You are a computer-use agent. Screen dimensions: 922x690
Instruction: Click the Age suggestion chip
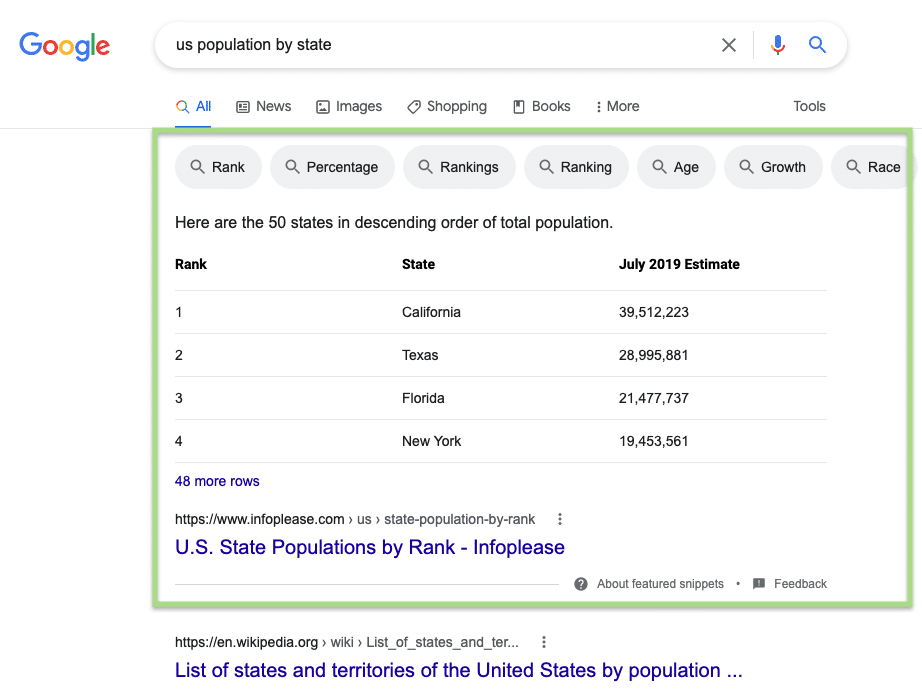676,167
